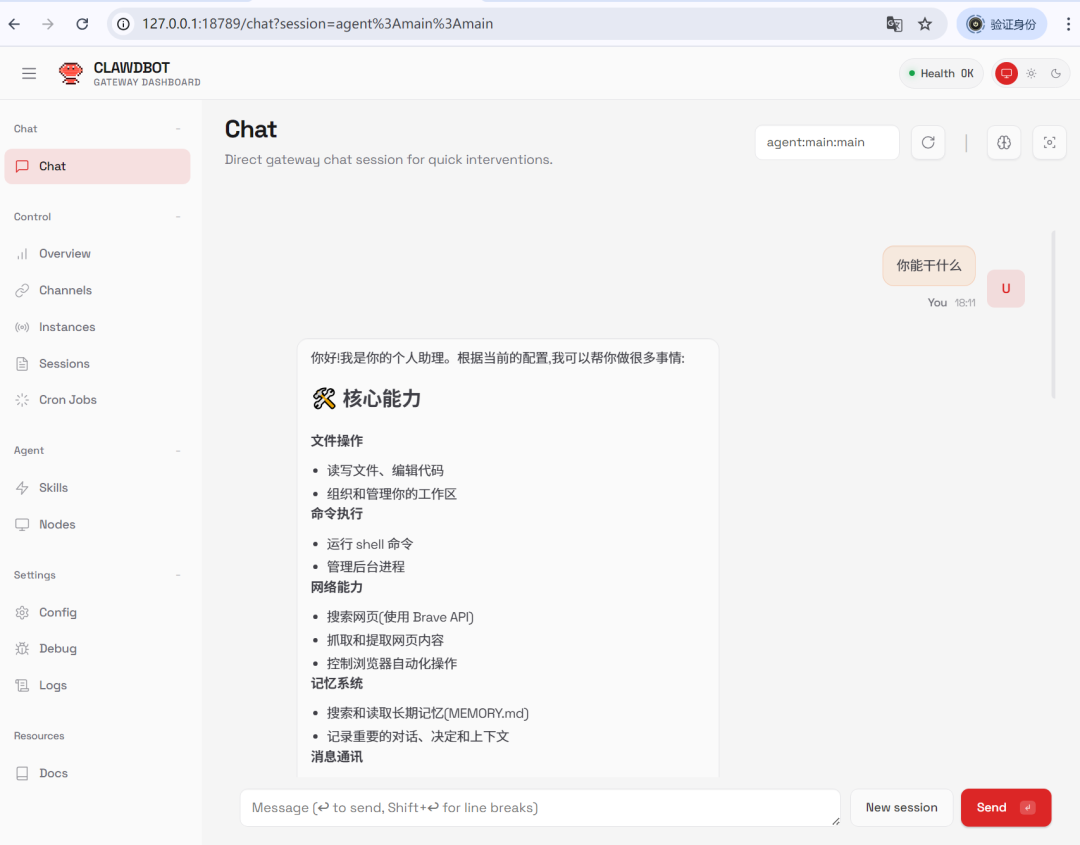
Task: Click the New session button
Action: (x=901, y=807)
